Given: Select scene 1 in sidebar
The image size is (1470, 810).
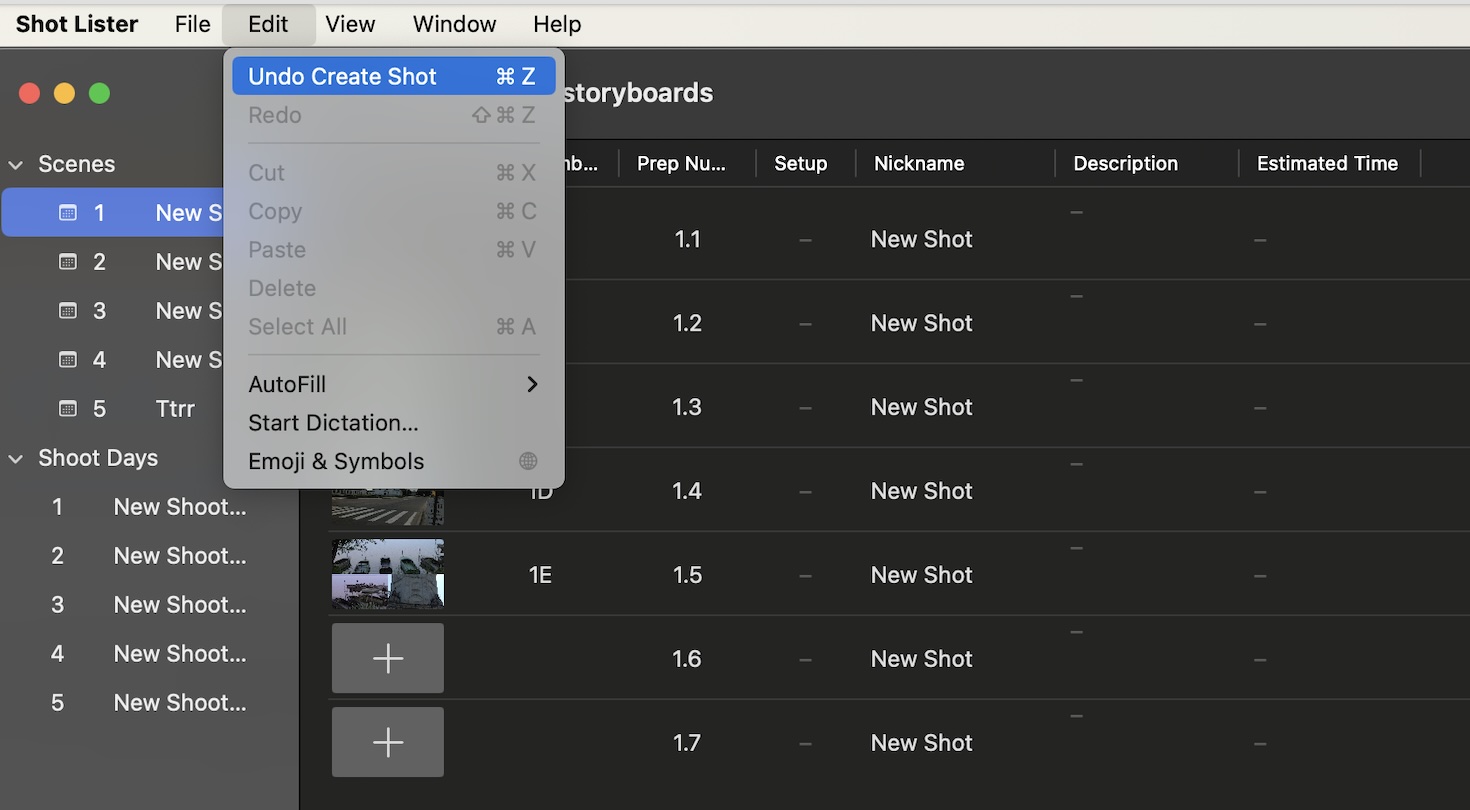Looking at the screenshot, I should point(112,213).
